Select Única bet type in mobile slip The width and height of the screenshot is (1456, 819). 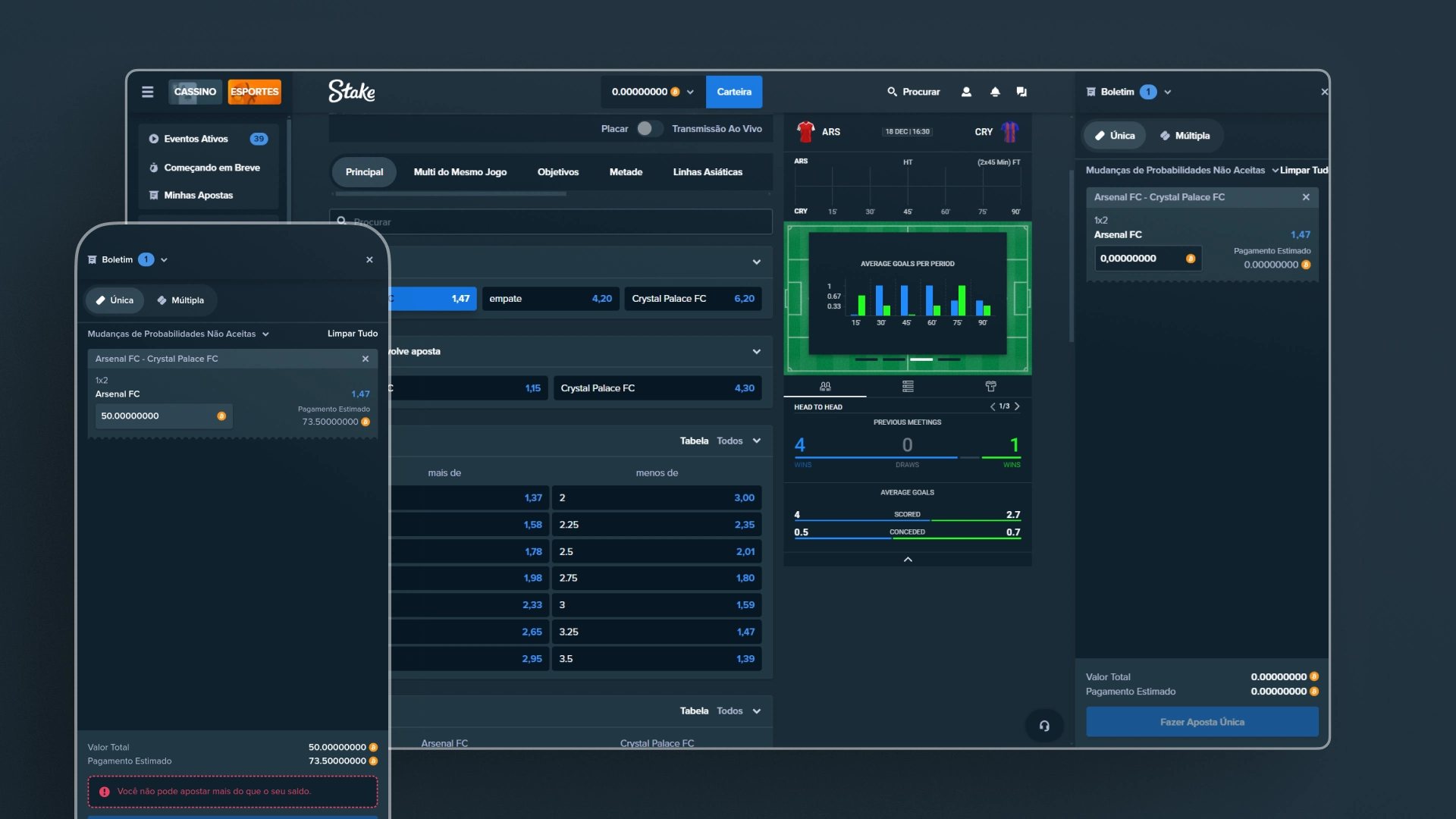click(115, 300)
